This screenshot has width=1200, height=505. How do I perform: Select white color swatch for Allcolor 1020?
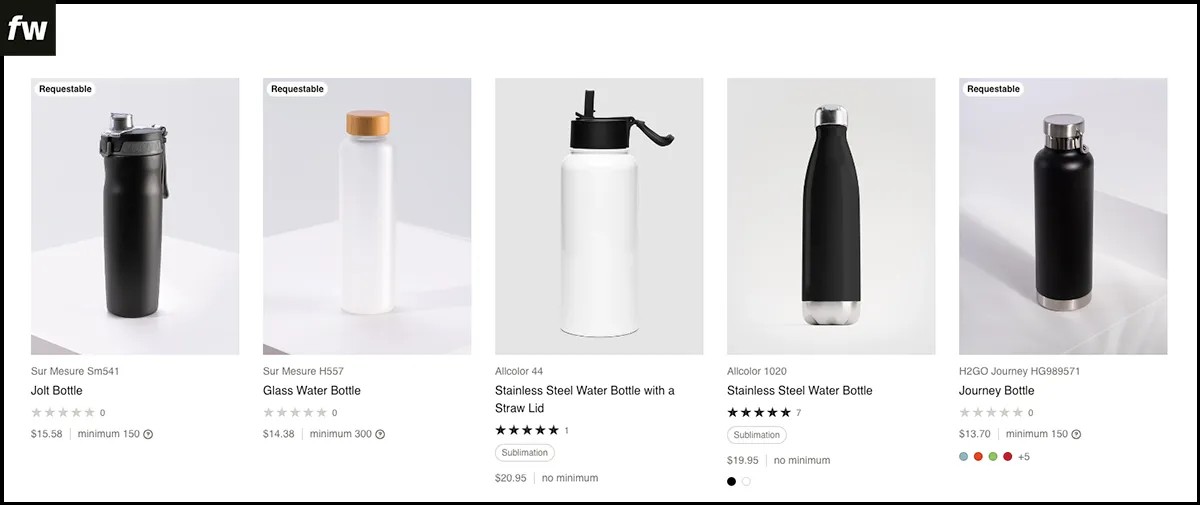(747, 481)
